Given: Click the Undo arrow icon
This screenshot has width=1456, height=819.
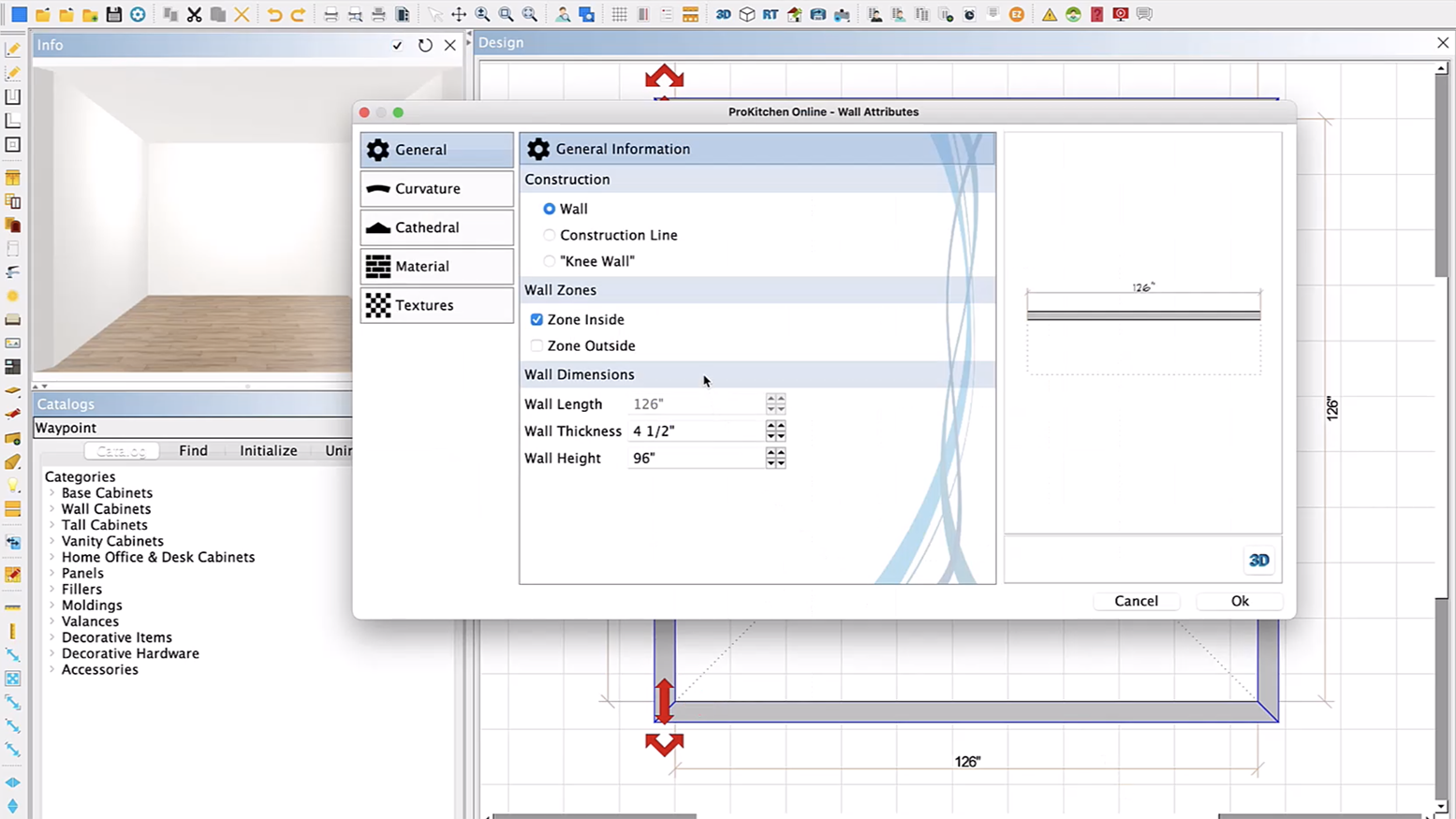Looking at the screenshot, I should pyautogui.click(x=273, y=14).
